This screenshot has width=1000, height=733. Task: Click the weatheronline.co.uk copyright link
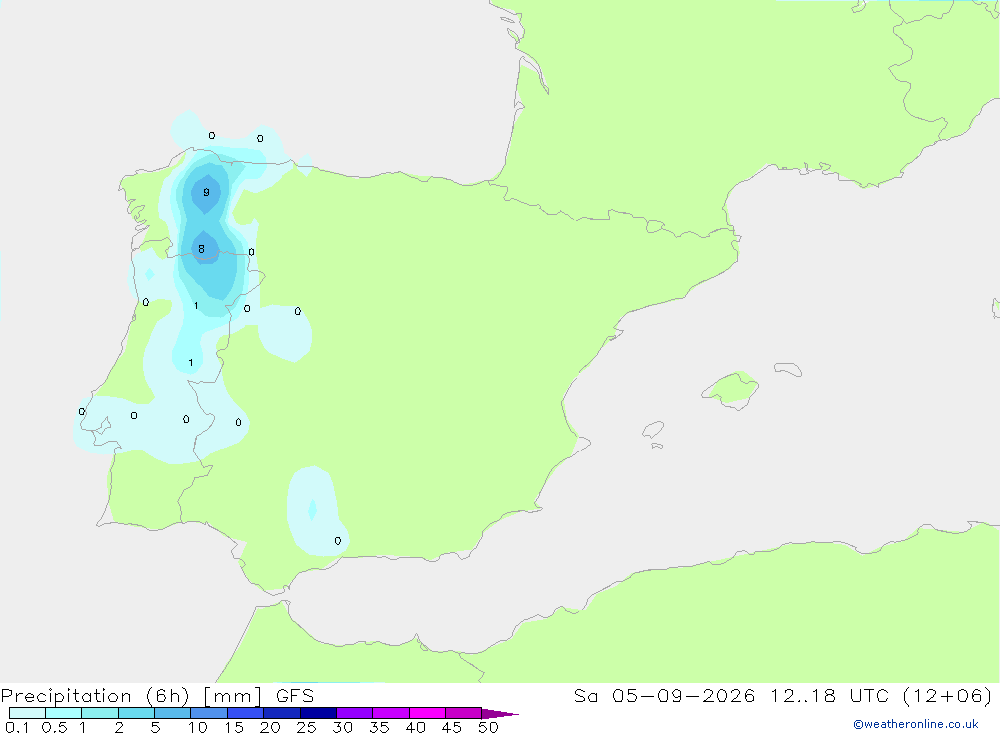[916, 724]
